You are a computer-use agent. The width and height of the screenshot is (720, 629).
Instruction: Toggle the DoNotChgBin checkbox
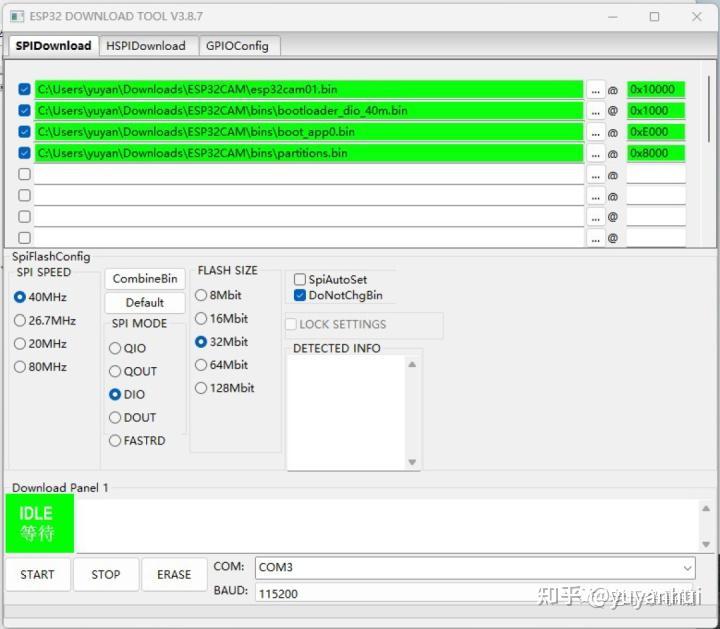pyautogui.click(x=300, y=295)
